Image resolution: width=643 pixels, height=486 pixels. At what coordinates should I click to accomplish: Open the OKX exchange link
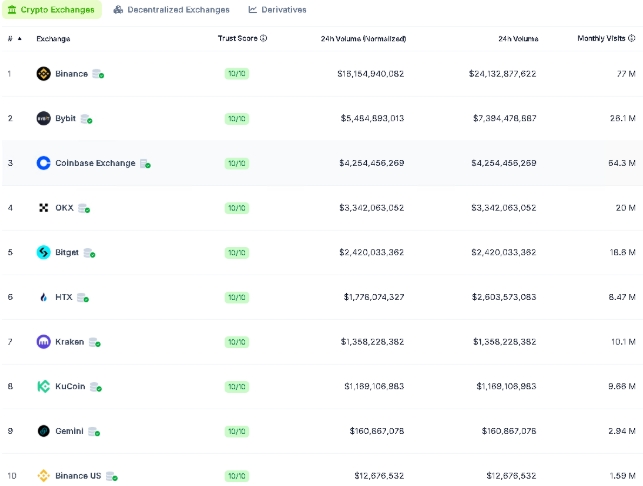coord(64,208)
